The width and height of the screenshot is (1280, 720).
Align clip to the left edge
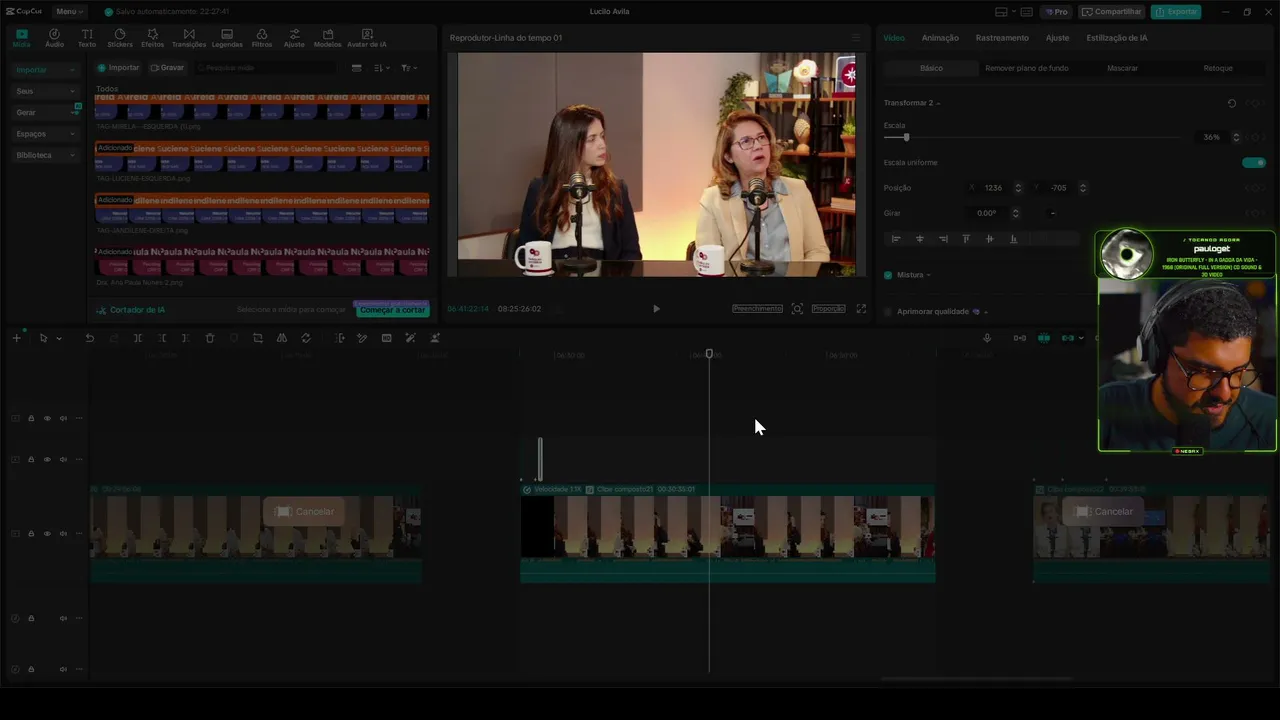coord(896,239)
